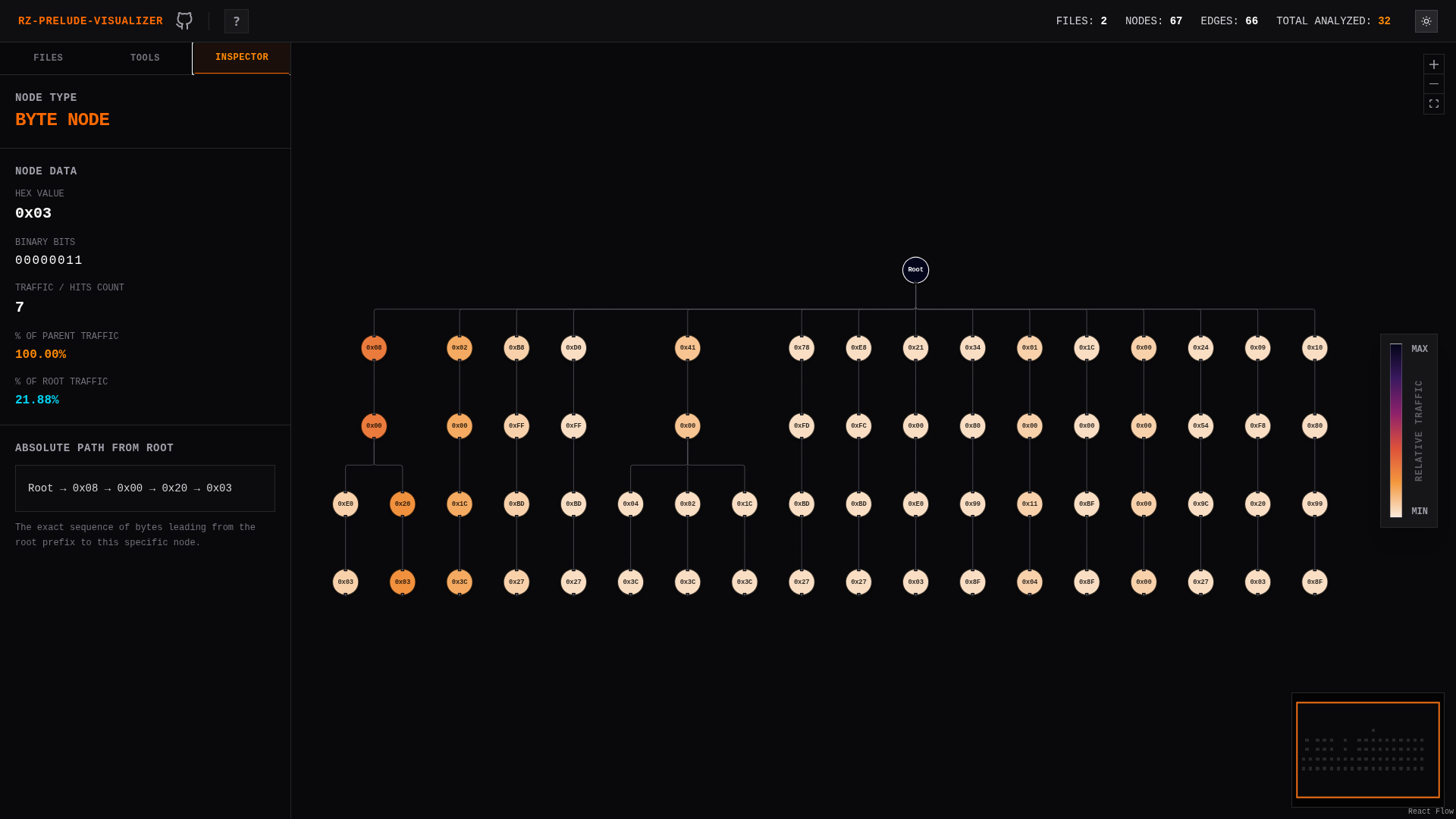Select first-row node 0x10

(1315, 348)
